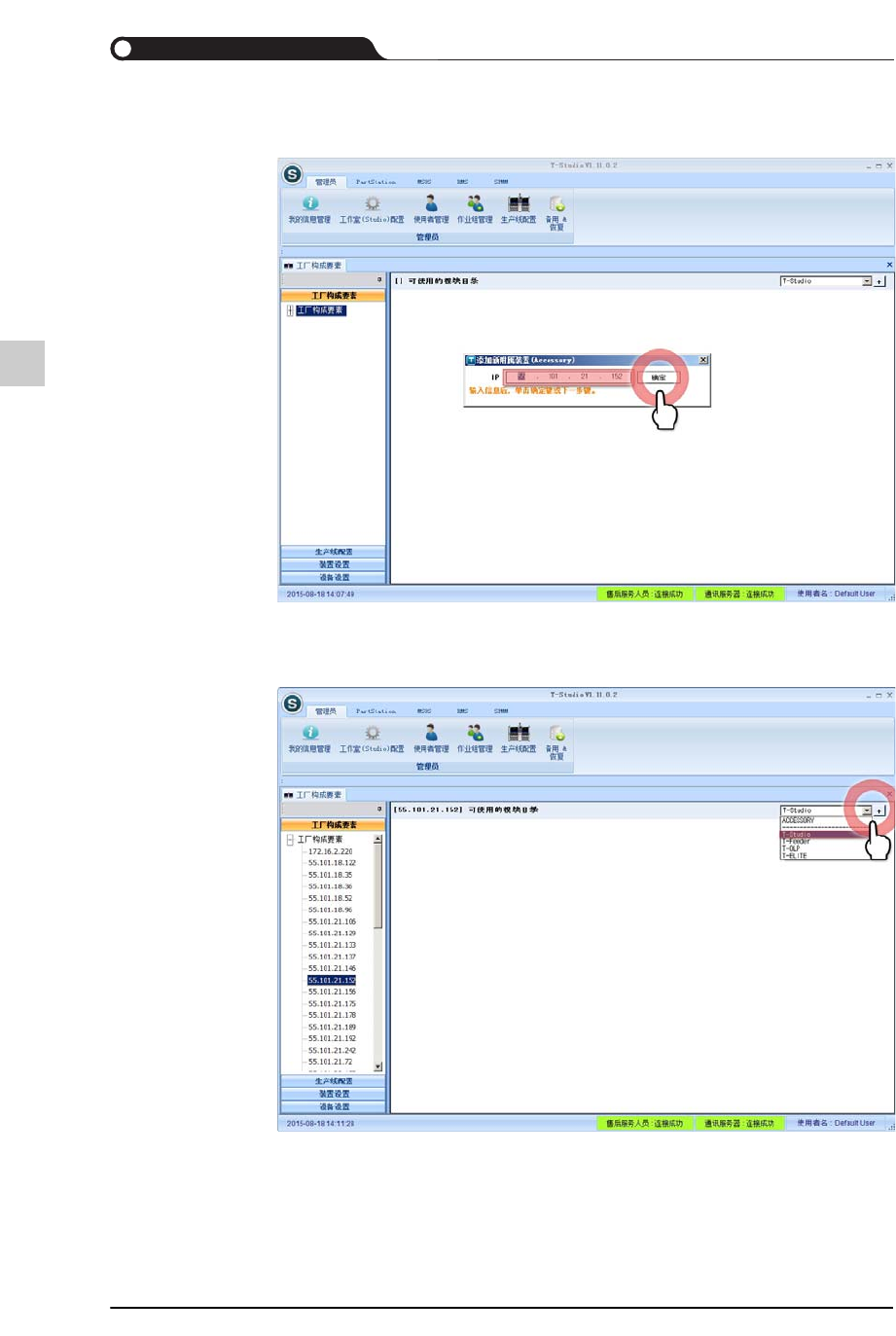Open 装置设置 pane button in the window with the Accessory dialog
The height and width of the screenshot is (1336, 896).
pos(334,564)
